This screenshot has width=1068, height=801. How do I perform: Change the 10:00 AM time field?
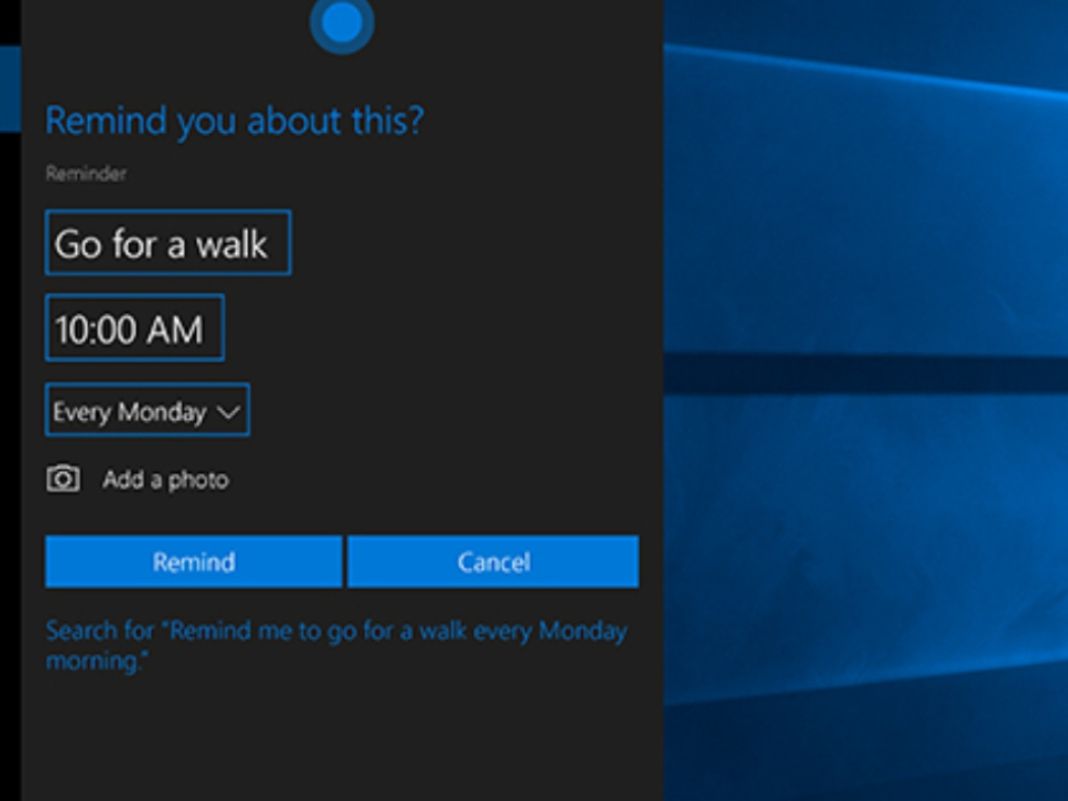click(135, 328)
